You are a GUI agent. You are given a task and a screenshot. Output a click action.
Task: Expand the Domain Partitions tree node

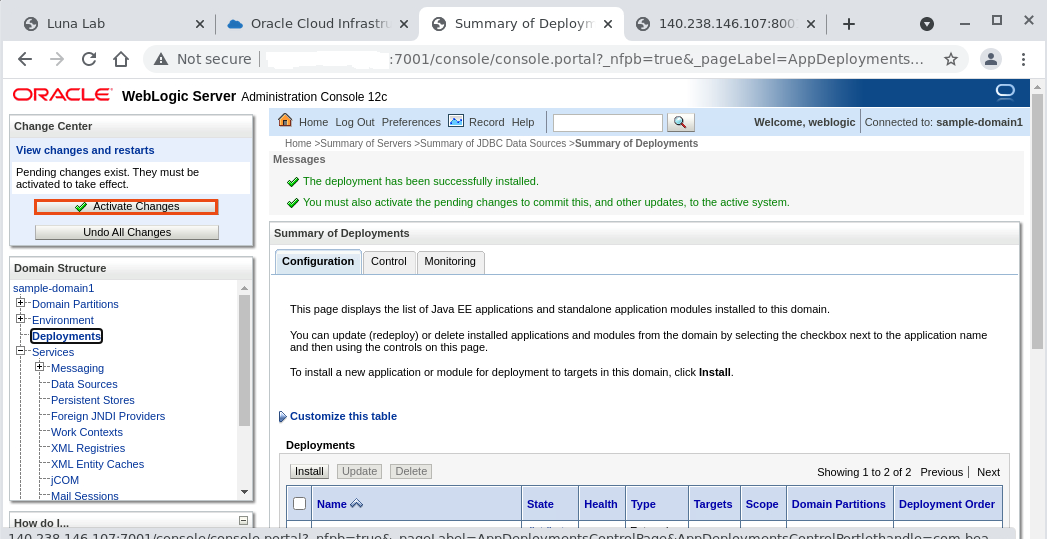(x=21, y=303)
